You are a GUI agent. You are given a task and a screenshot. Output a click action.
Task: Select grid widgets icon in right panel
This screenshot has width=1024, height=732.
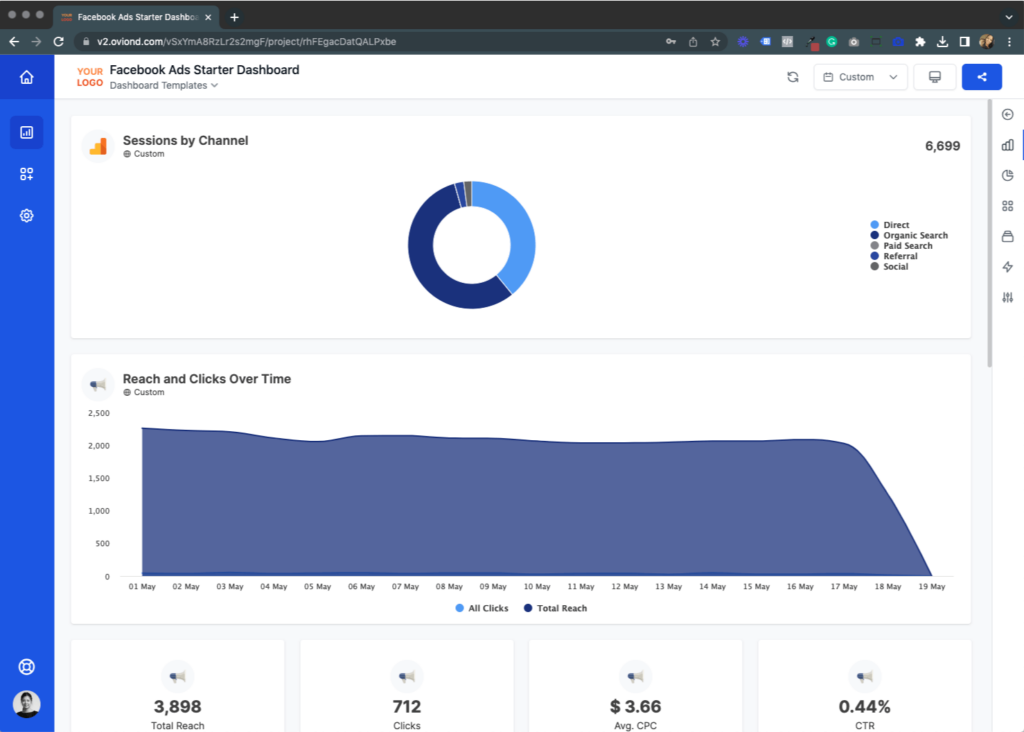click(x=1008, y=206)
